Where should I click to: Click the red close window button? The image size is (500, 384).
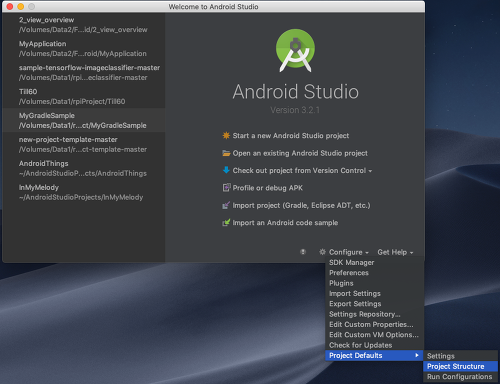coord(10,6)
